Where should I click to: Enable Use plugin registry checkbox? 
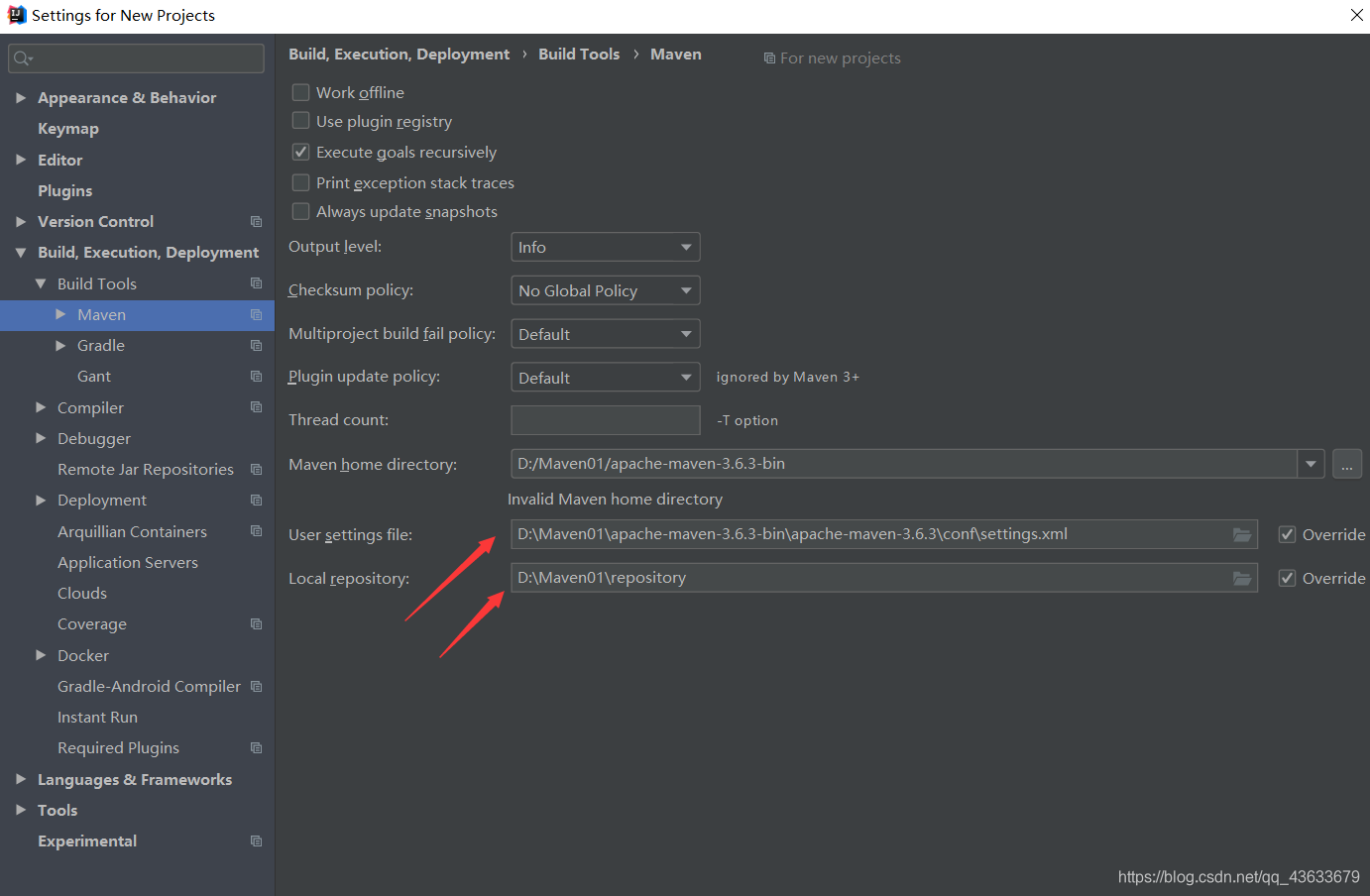coord(300,121)
